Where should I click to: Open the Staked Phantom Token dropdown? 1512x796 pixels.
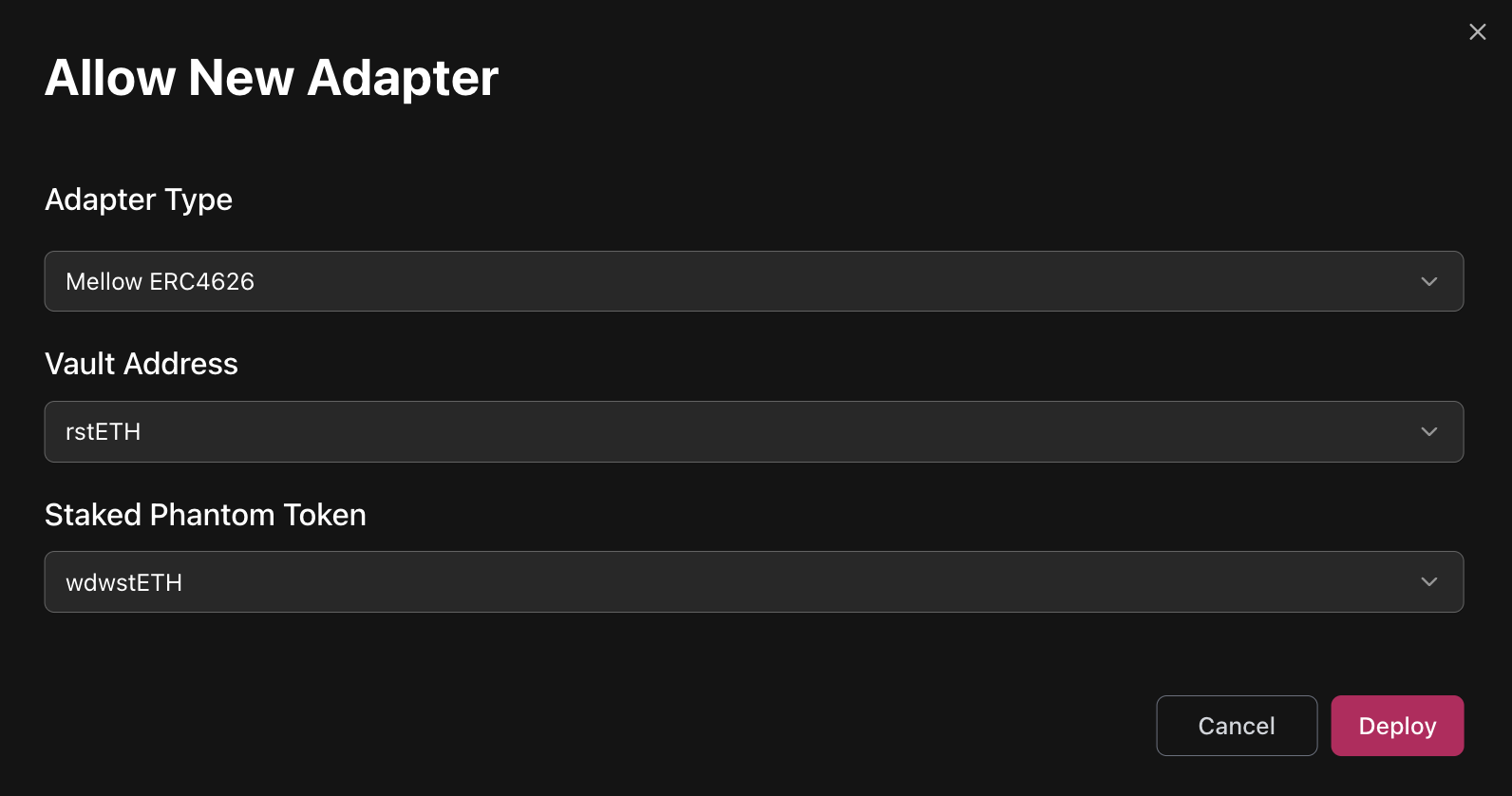[753, 582]
